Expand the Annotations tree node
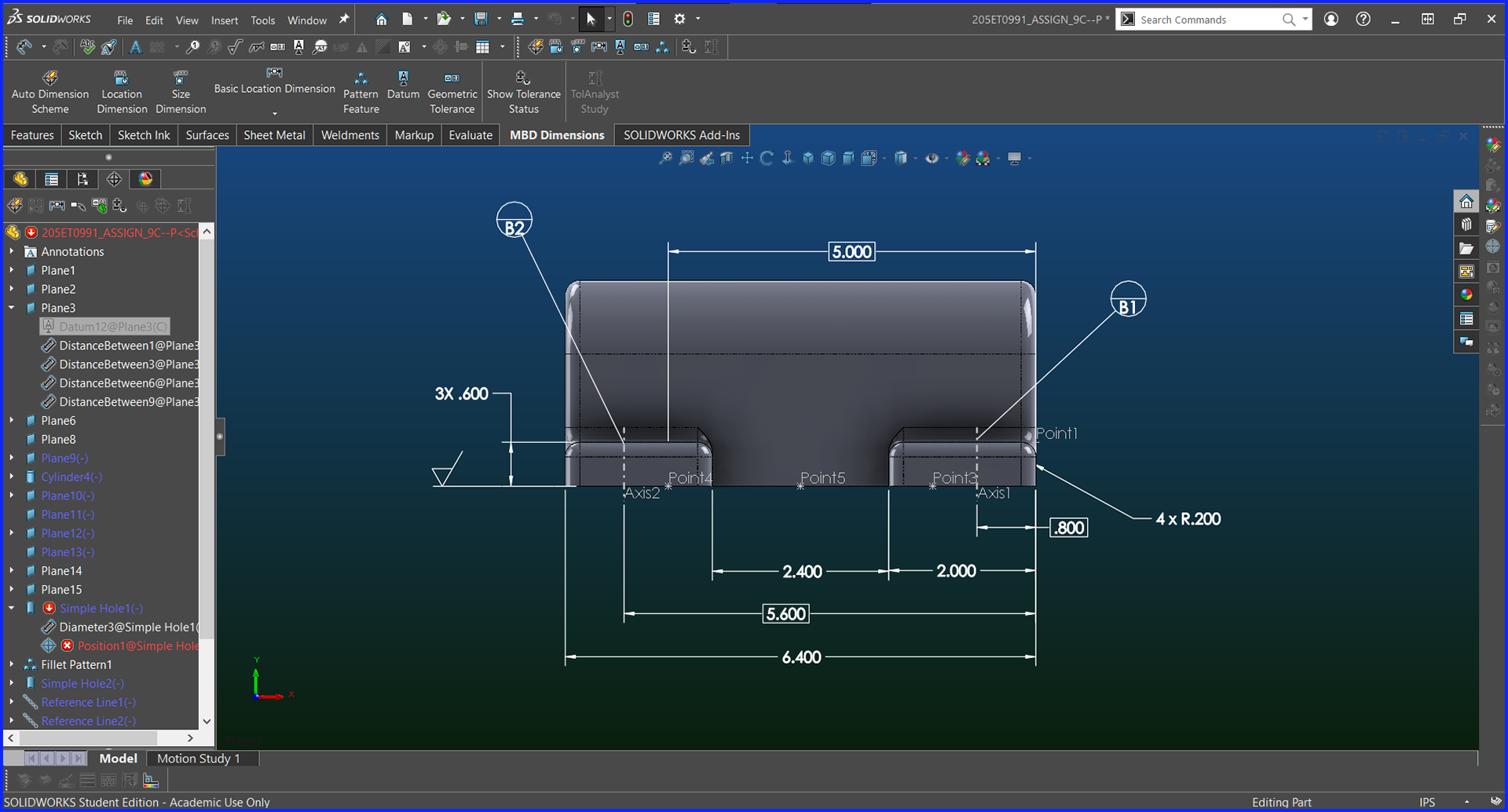Screen dimensions: 1508x812 [x=12, y=252]
